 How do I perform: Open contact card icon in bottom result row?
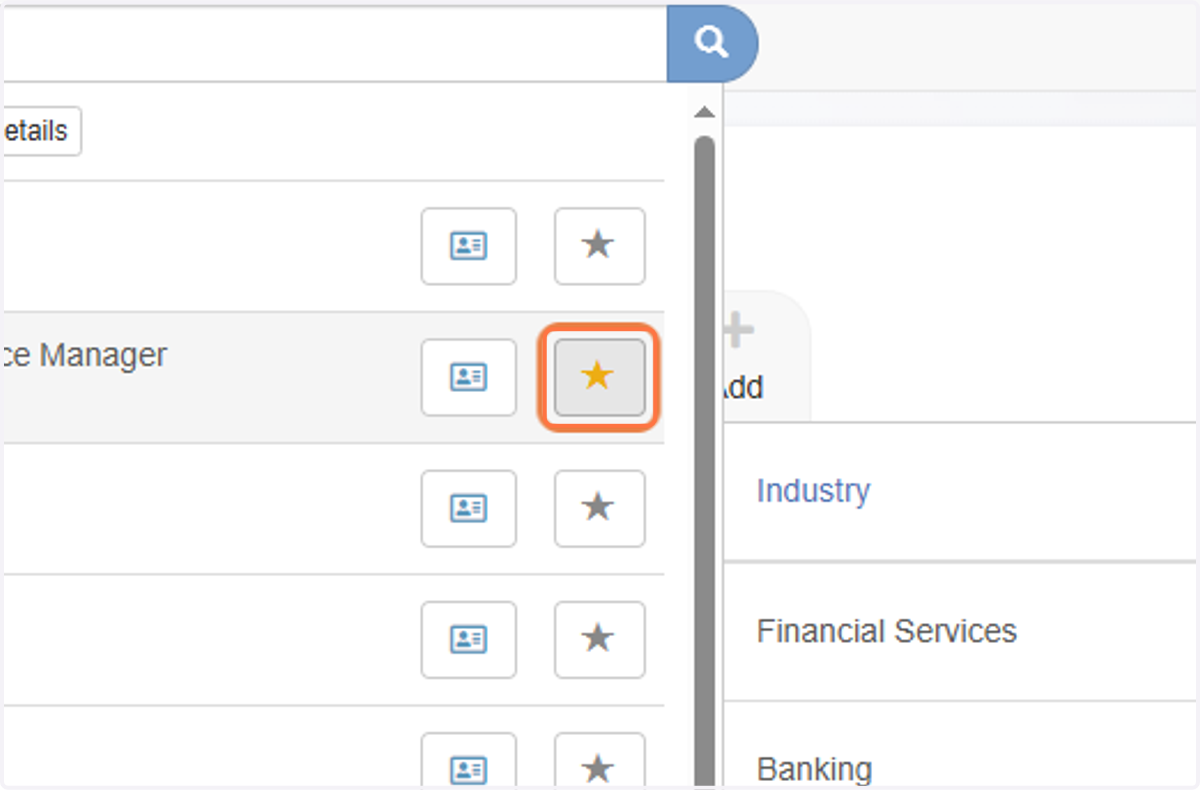[x=468, y=761]
